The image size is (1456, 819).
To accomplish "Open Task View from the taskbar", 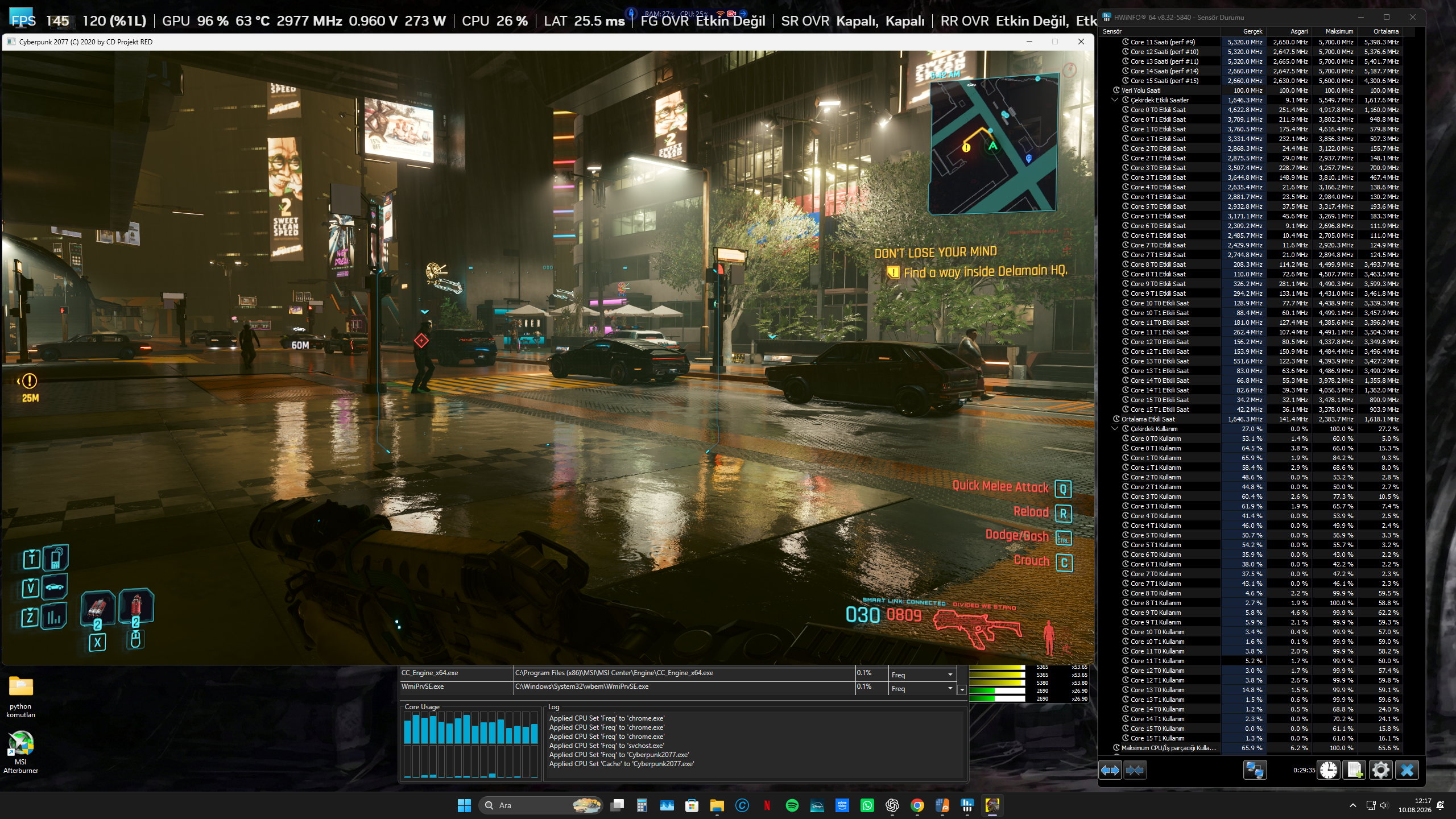I will point(617,805).
